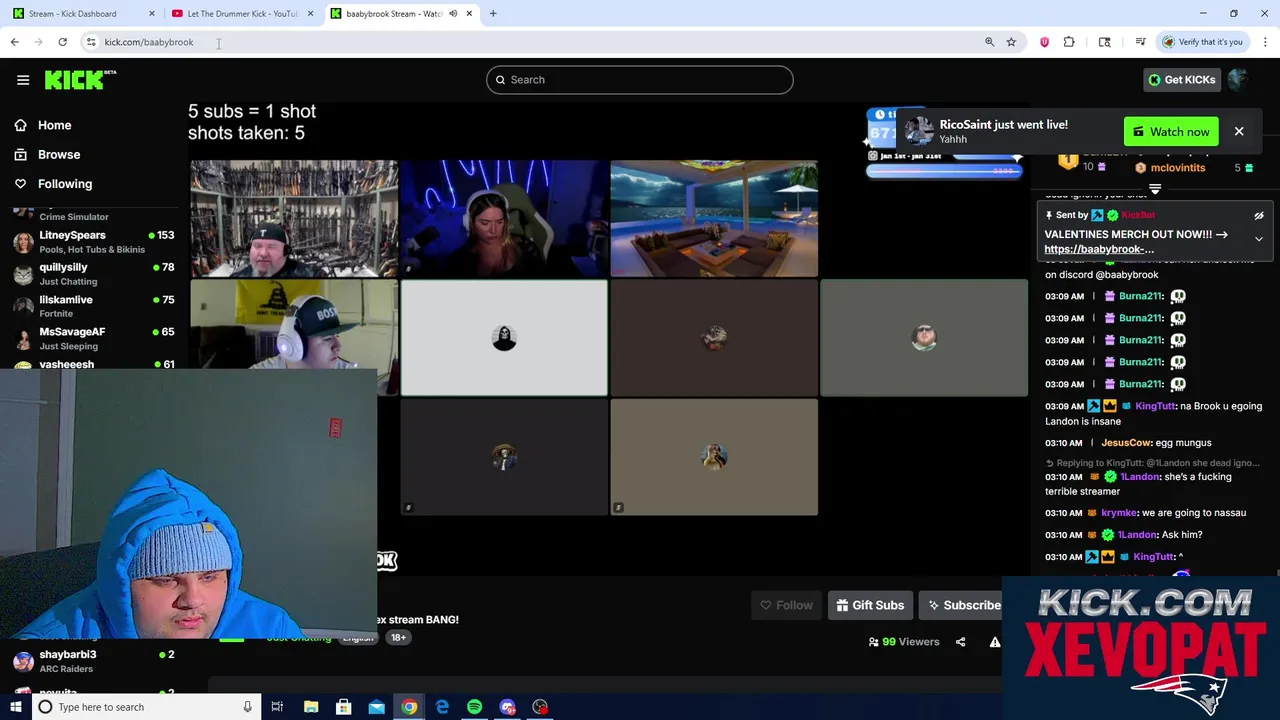Viewport: 1280px width, 720px height.
Task: Bookmark this page with star icon
Action: 1011,42
